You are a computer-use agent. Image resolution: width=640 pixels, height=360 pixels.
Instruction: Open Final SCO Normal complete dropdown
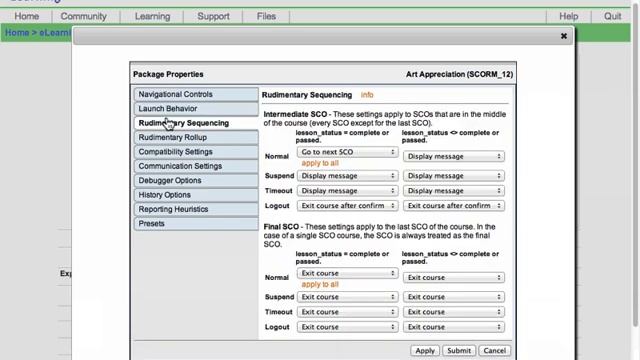347,273
